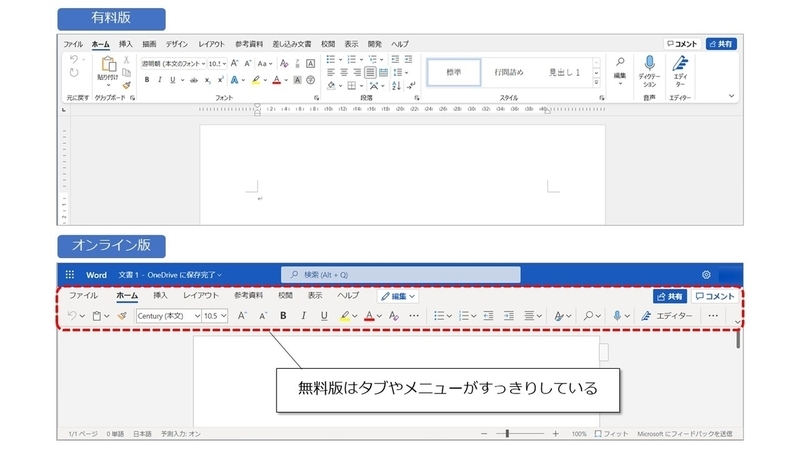Screen dimensions: 800x450
Task: Toggle Bold in Word Online toolbar
Action: pos(283,316)
